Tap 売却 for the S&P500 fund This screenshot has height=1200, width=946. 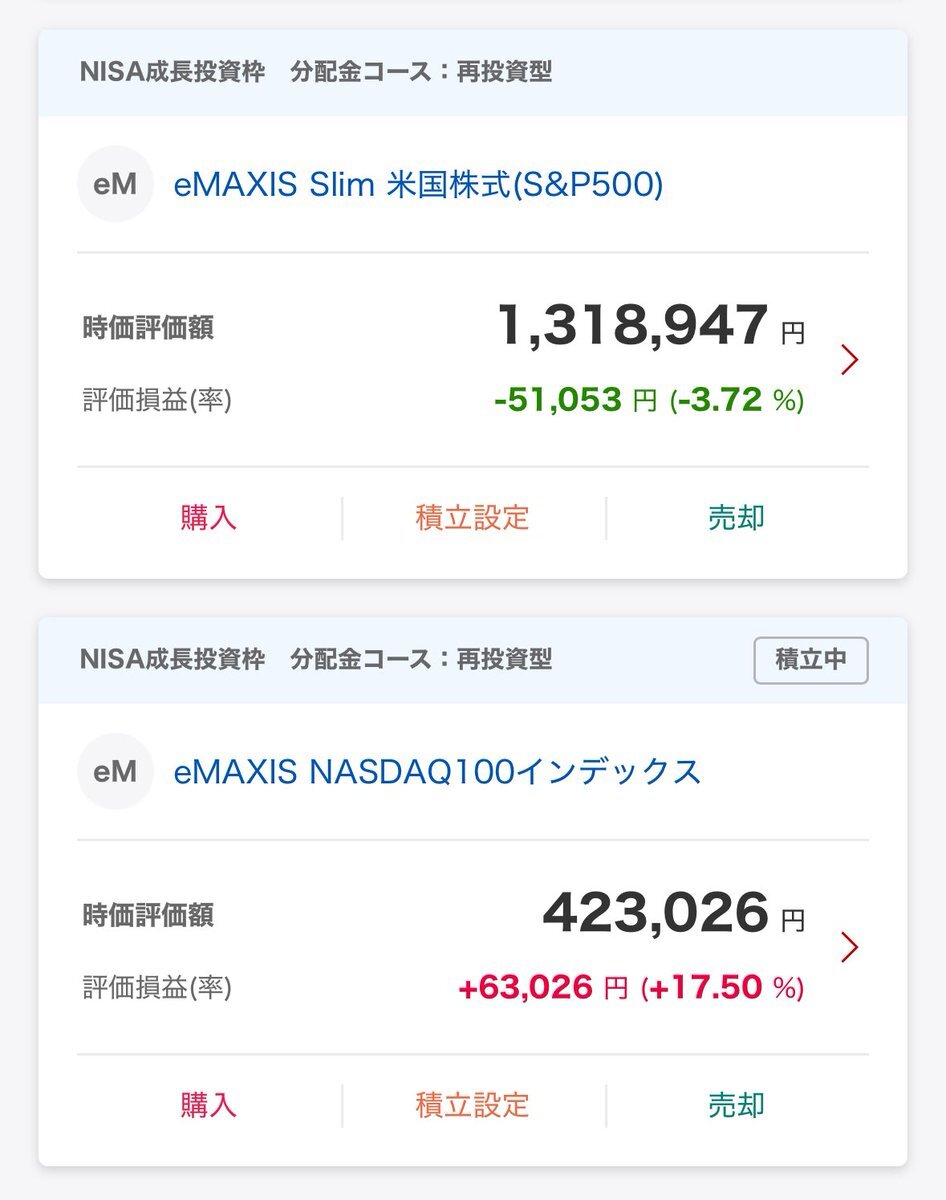[737, 518]
